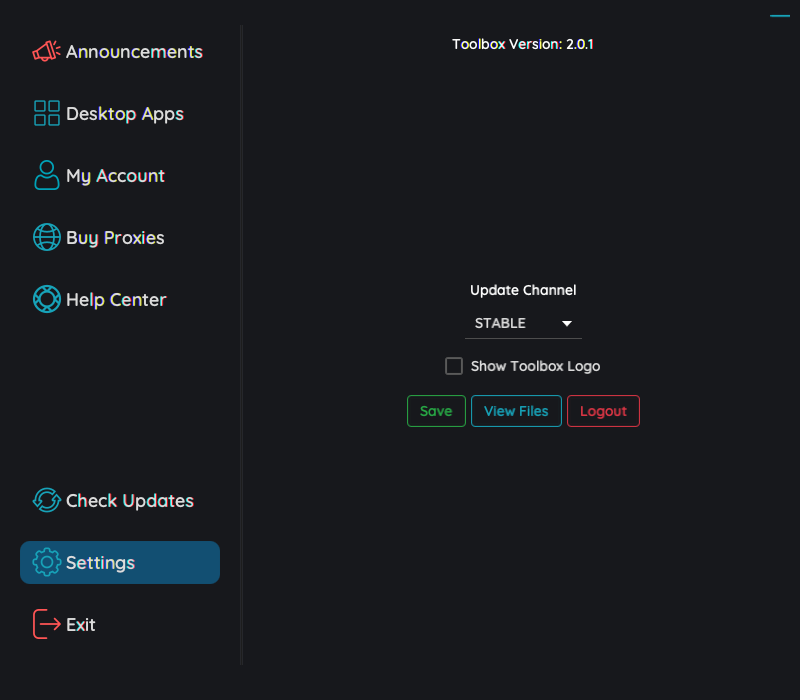This screenshot has width=800, height=700.
Task: Minimize the Toolbox window
Action: coord(779,16)
